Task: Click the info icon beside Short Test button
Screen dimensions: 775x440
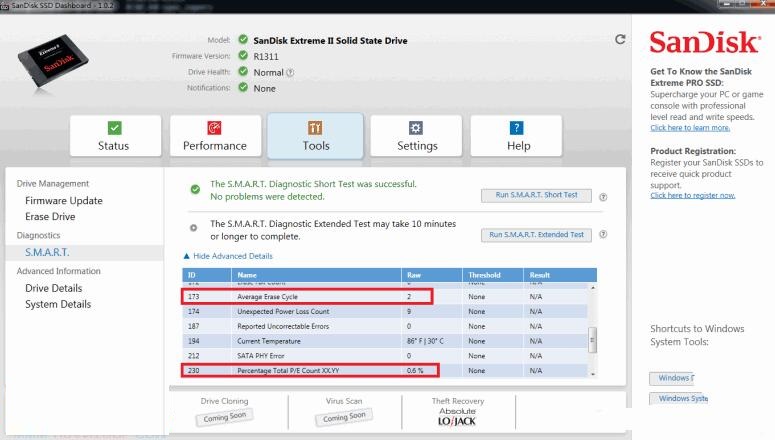Action: 601,195
